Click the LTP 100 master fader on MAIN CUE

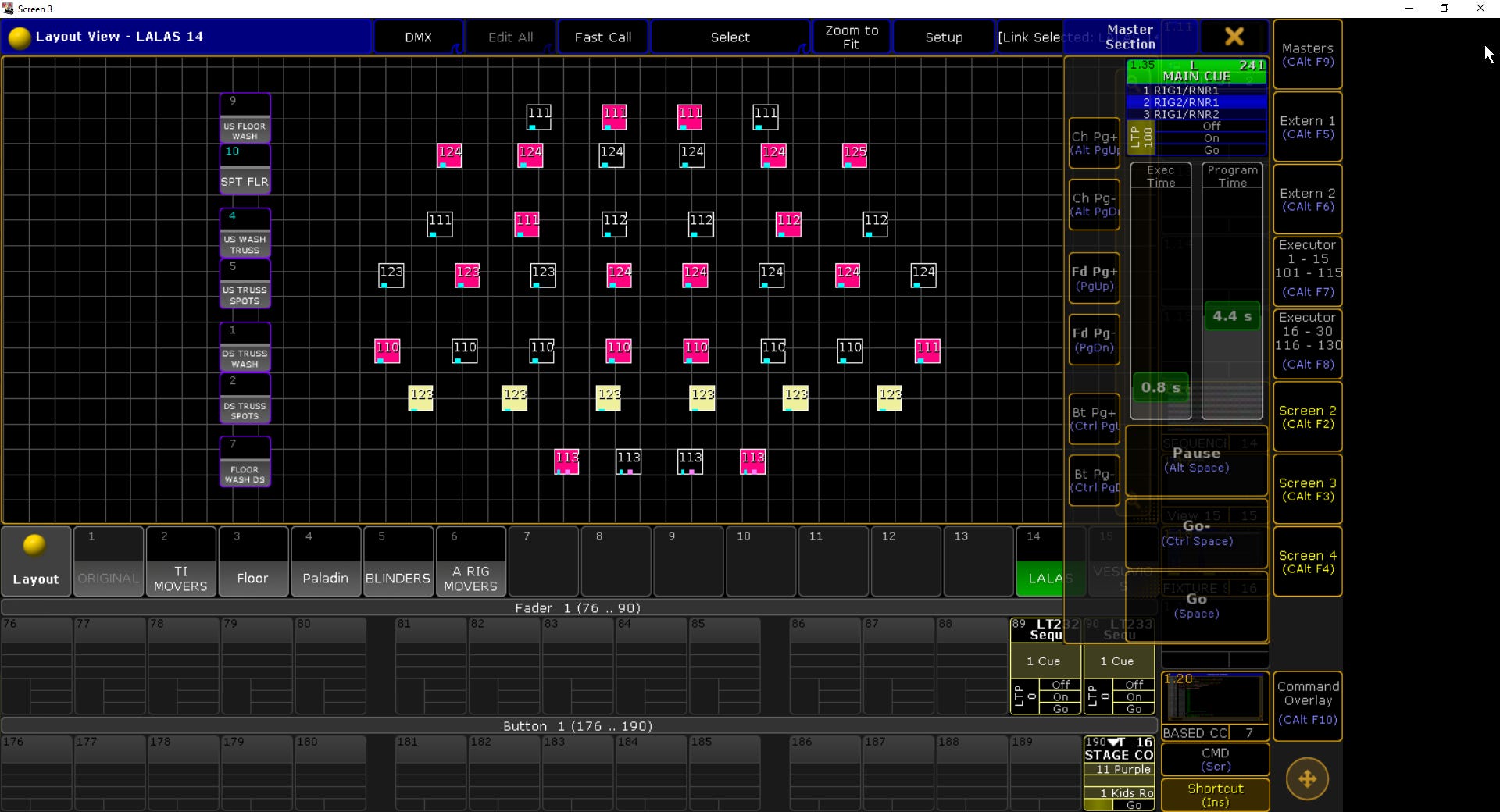point(1141,138)
